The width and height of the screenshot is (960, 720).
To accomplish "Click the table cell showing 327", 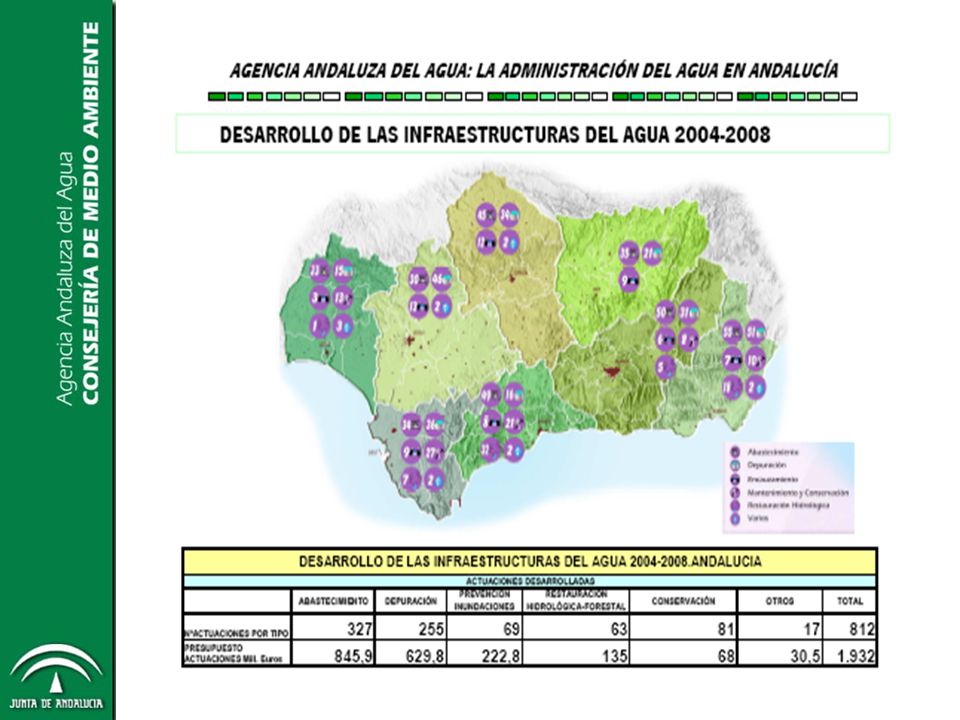I will click(x=334, y=628).
